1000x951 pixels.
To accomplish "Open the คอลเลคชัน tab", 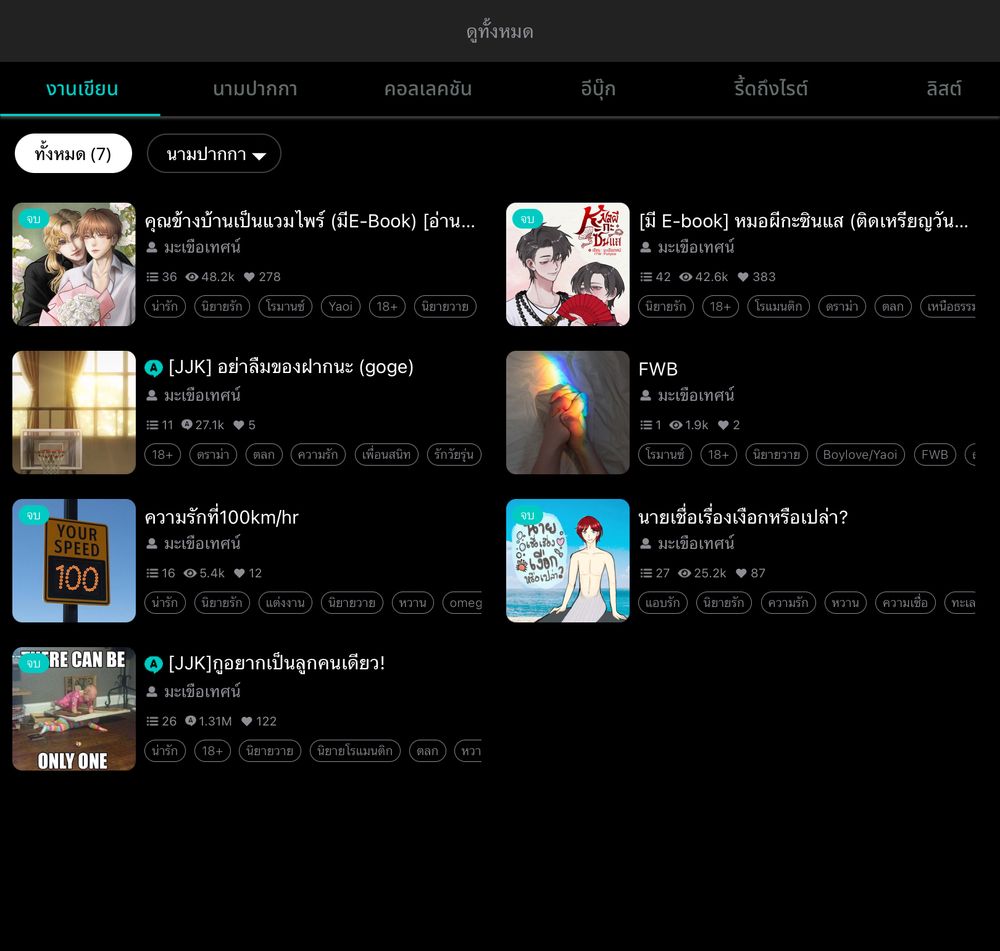I will point(428,89).
